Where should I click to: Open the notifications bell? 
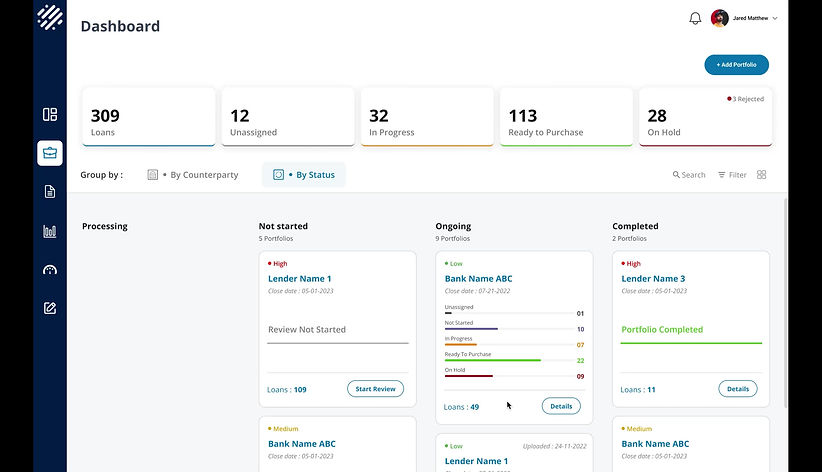695,18
